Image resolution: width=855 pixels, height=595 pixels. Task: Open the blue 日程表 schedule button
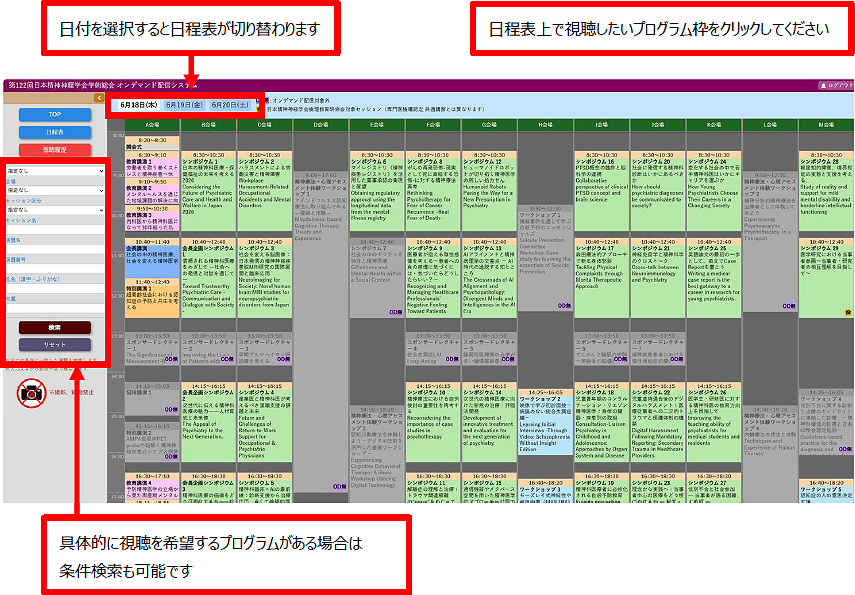(55, 132)
